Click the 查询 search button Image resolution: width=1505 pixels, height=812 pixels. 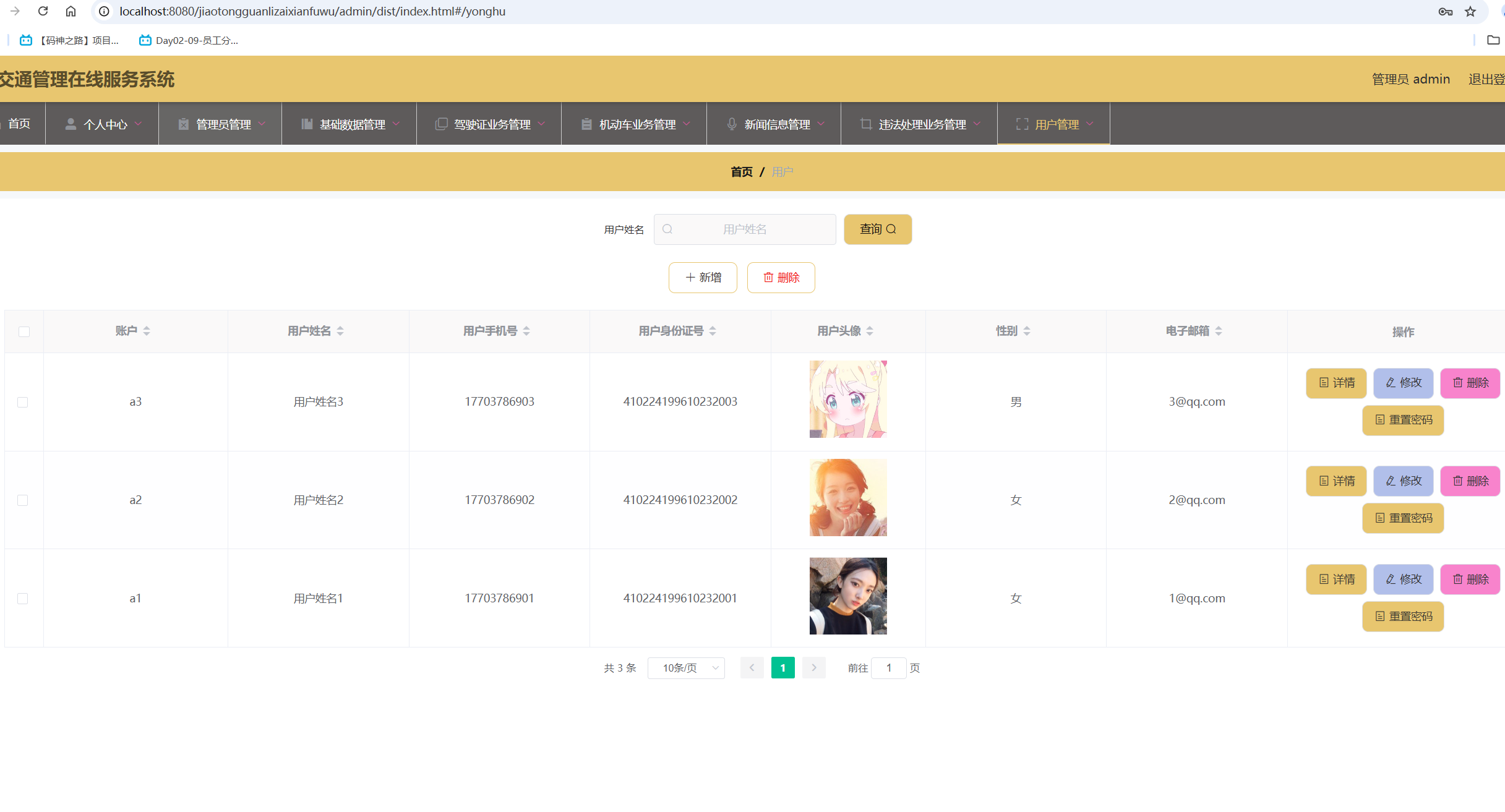pos(877,229)
